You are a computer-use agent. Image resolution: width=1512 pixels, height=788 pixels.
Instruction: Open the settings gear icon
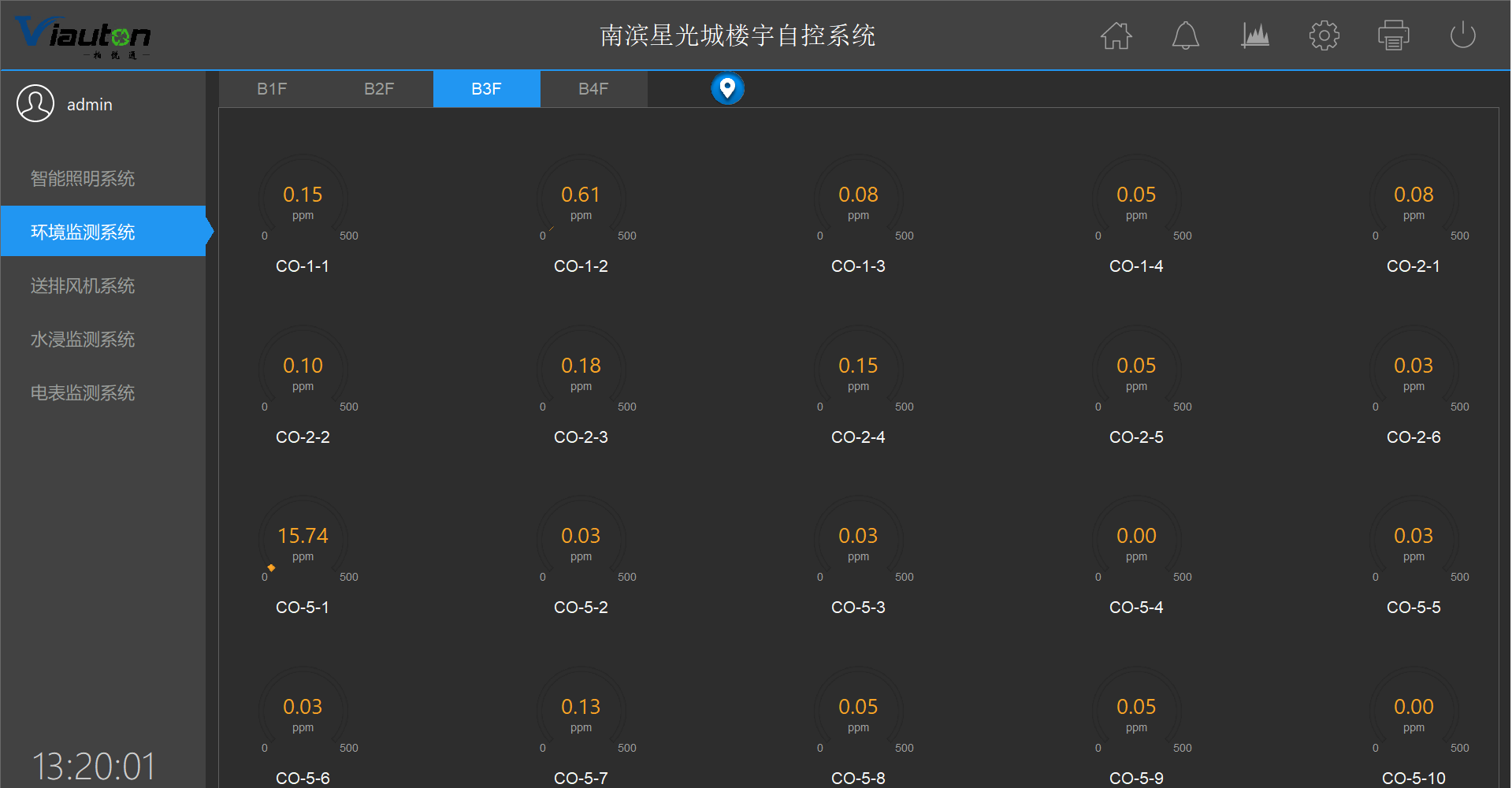tap(1324, 35)
